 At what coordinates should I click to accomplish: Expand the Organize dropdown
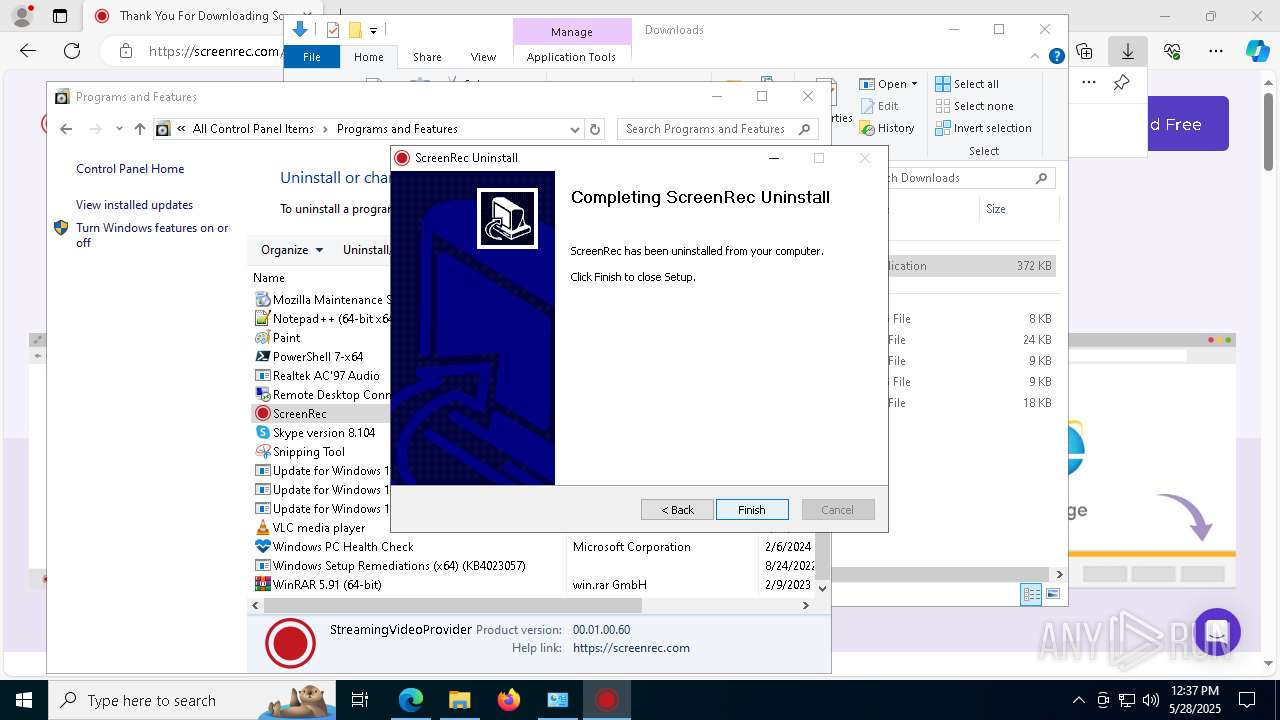coord(292,250)
